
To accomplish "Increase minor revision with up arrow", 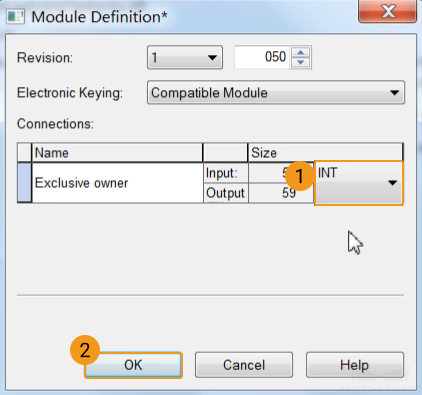I will pos(301,53).
